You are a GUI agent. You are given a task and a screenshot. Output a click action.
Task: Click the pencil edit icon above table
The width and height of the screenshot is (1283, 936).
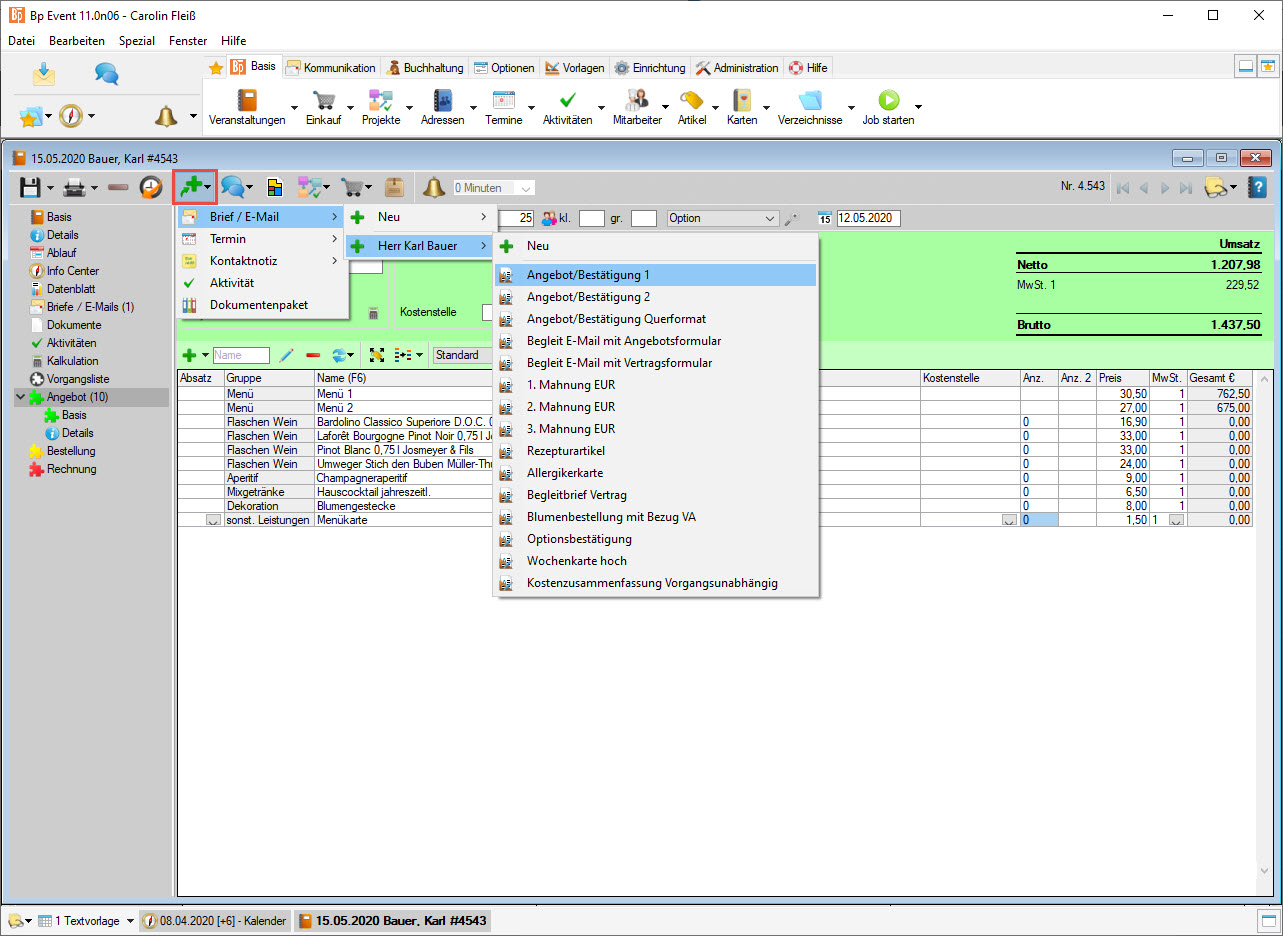pyautogui.click(x=286, y=355)
